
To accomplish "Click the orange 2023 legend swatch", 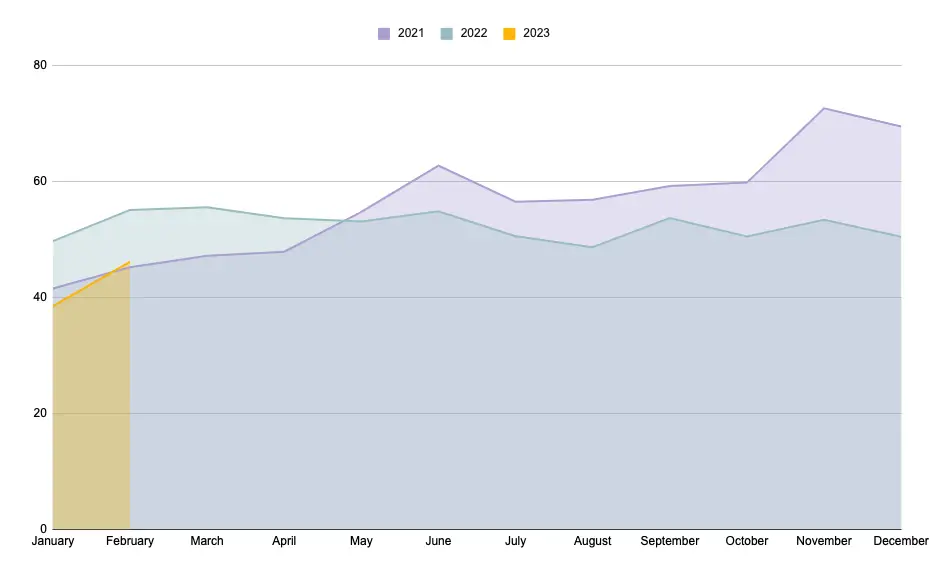I will tap(509, 34).
